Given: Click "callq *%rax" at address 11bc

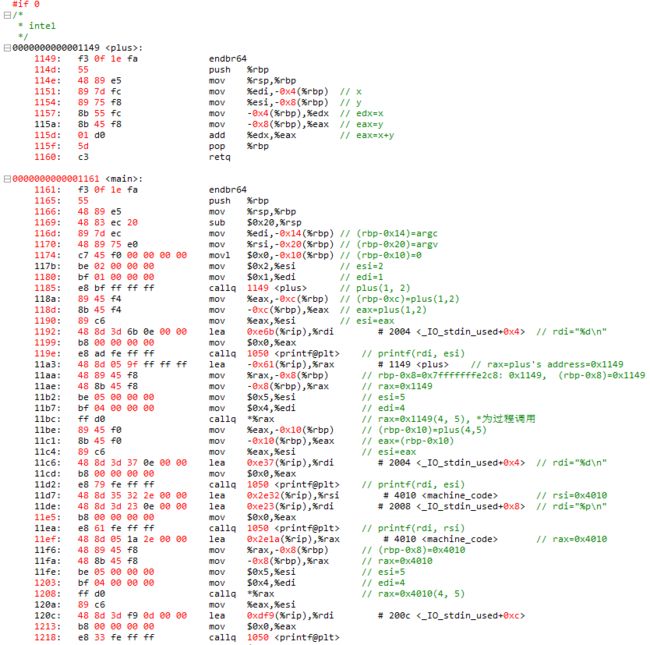Looking at the screenshot, I should coord(241,419).
